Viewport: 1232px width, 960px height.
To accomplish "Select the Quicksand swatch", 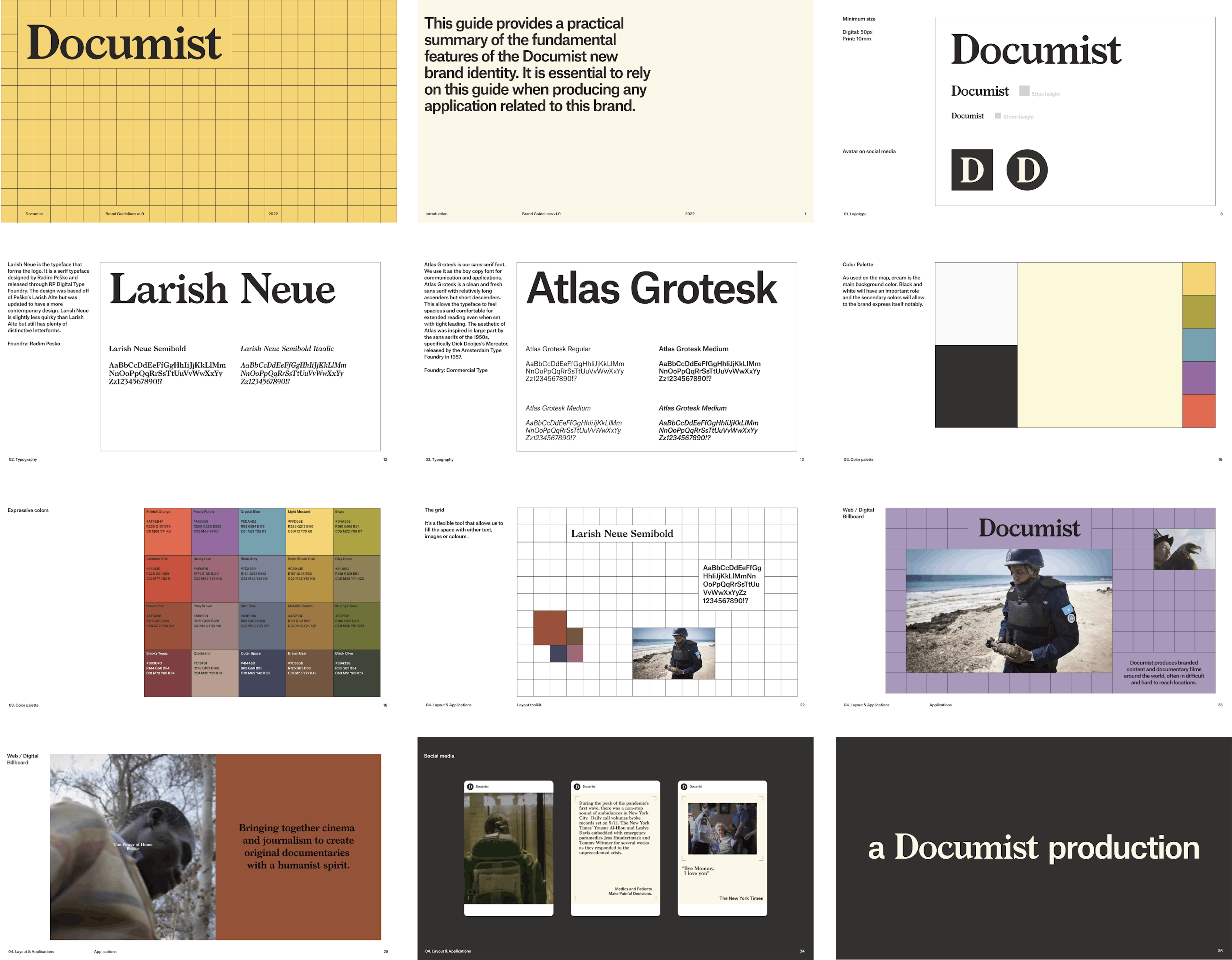I will [x=215, y=673].
